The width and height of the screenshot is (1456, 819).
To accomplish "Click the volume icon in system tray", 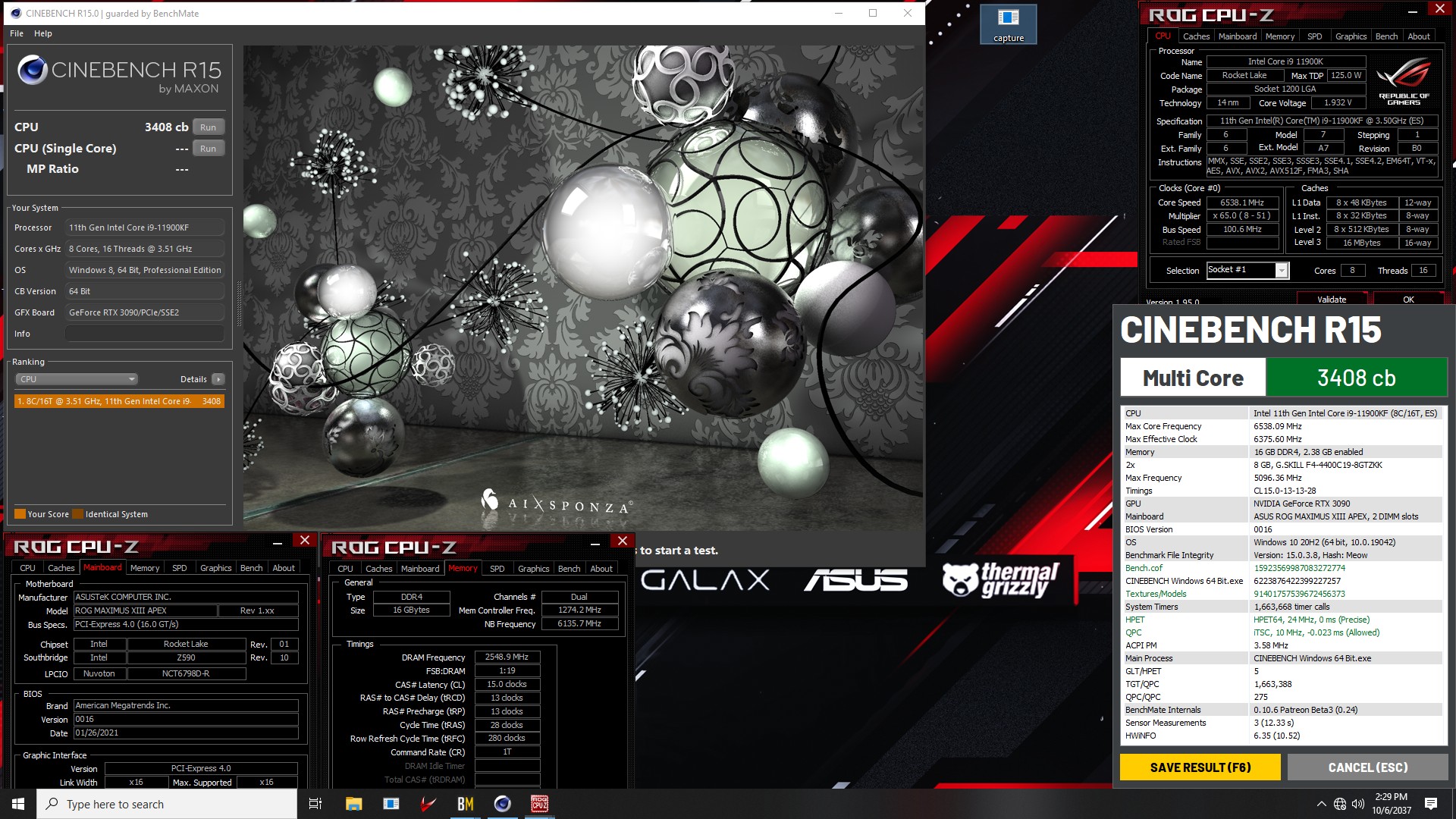I will (1358, 804).
